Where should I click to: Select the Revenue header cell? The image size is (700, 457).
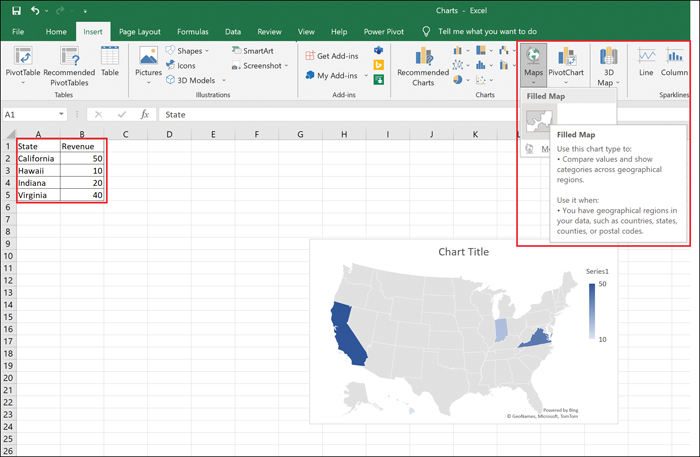click(x=82, y=146)
